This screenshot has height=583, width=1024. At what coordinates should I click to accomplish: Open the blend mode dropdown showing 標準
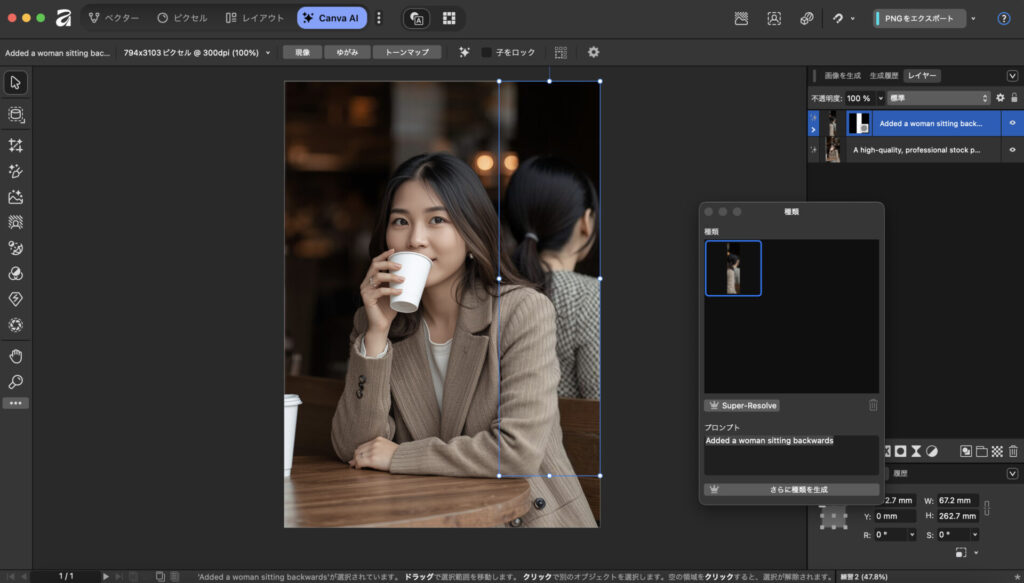click(938, 98)
